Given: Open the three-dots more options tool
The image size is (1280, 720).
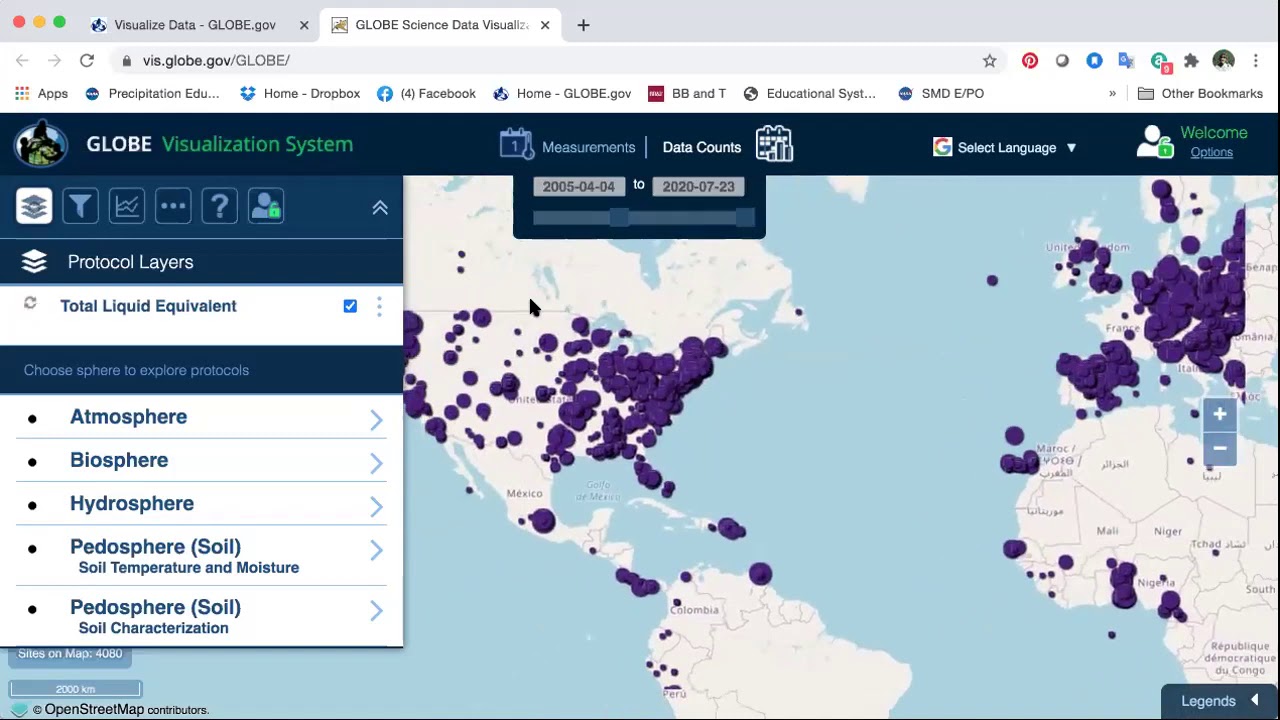Looking at the screenshot, I should (173, 207).
